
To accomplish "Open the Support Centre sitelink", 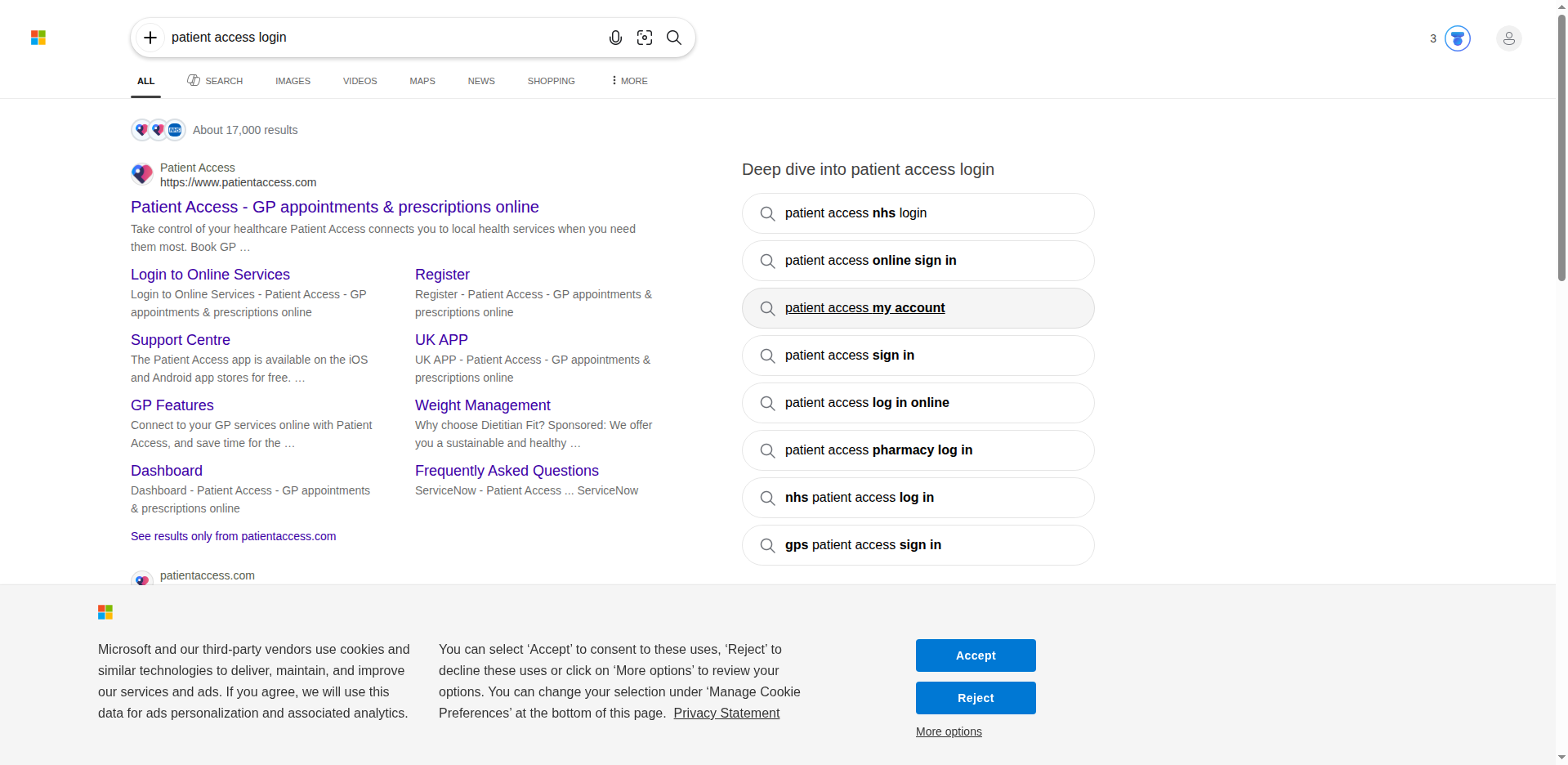I will (x=181, y=340).
